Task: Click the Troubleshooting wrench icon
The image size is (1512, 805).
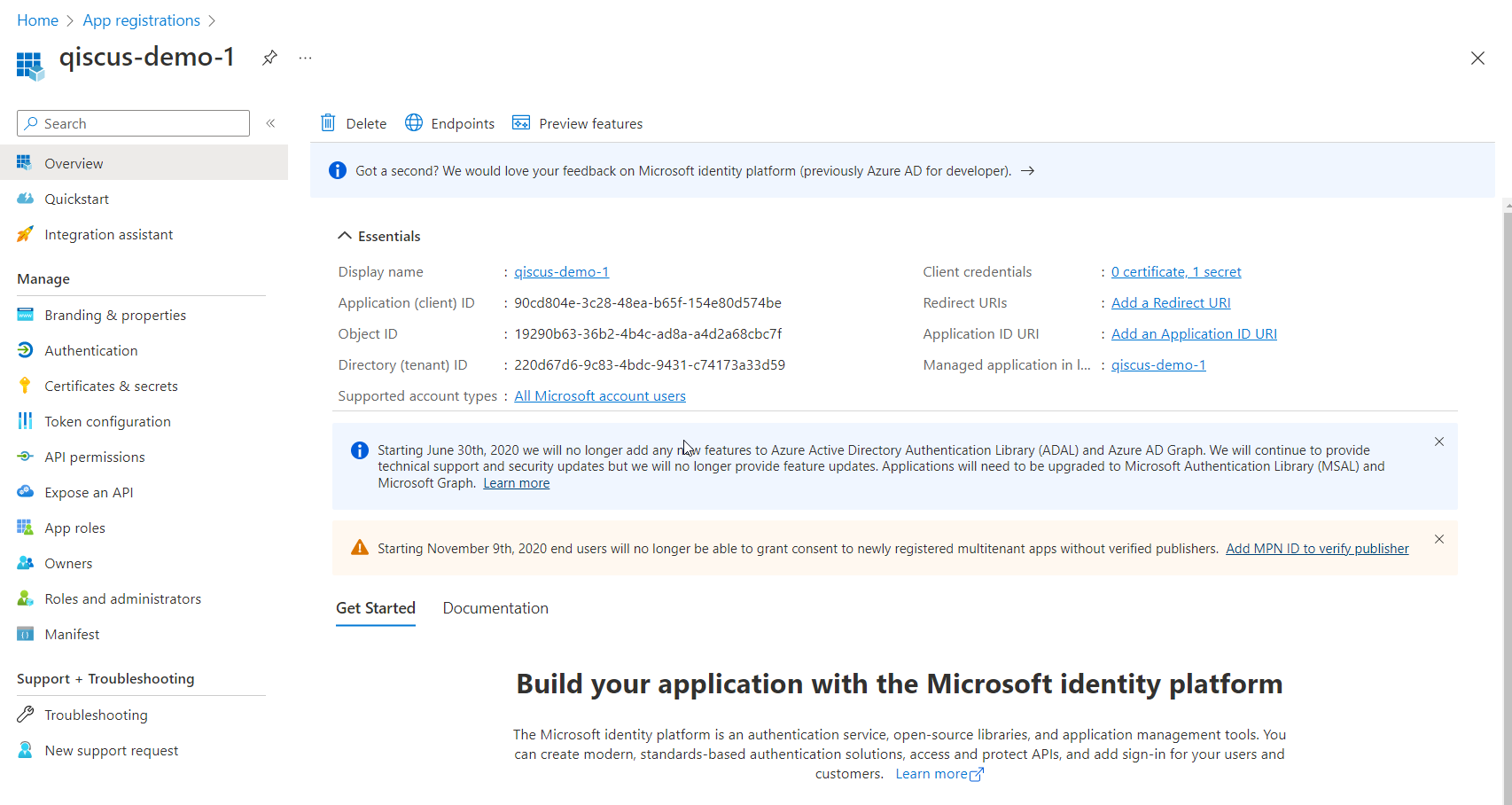Action: [x=25, y=715]
